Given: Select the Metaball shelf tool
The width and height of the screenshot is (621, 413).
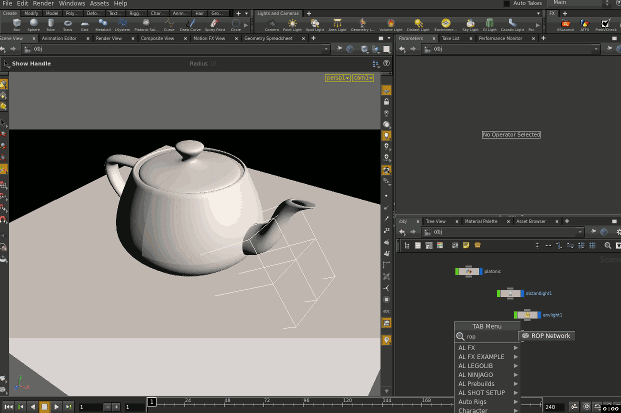Looking at the screenshot, I should 103,25.
